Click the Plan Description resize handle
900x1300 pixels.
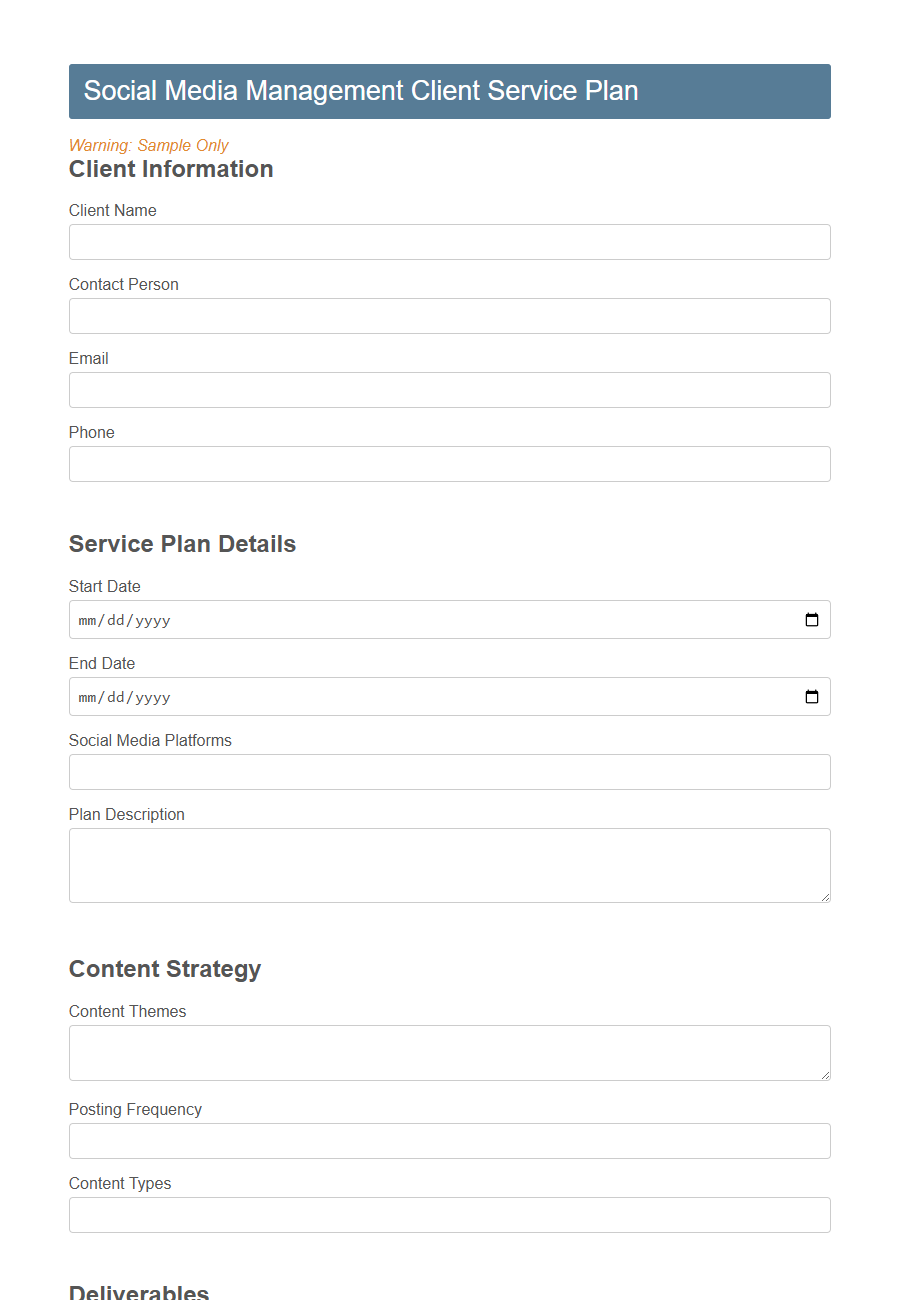(x=826, y=899)
